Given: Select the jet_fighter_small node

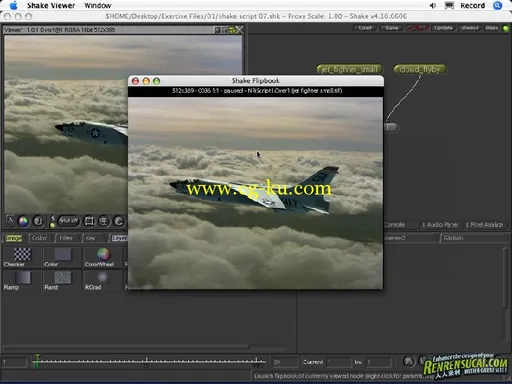Looking at the screenshot, I should point(349,69).
